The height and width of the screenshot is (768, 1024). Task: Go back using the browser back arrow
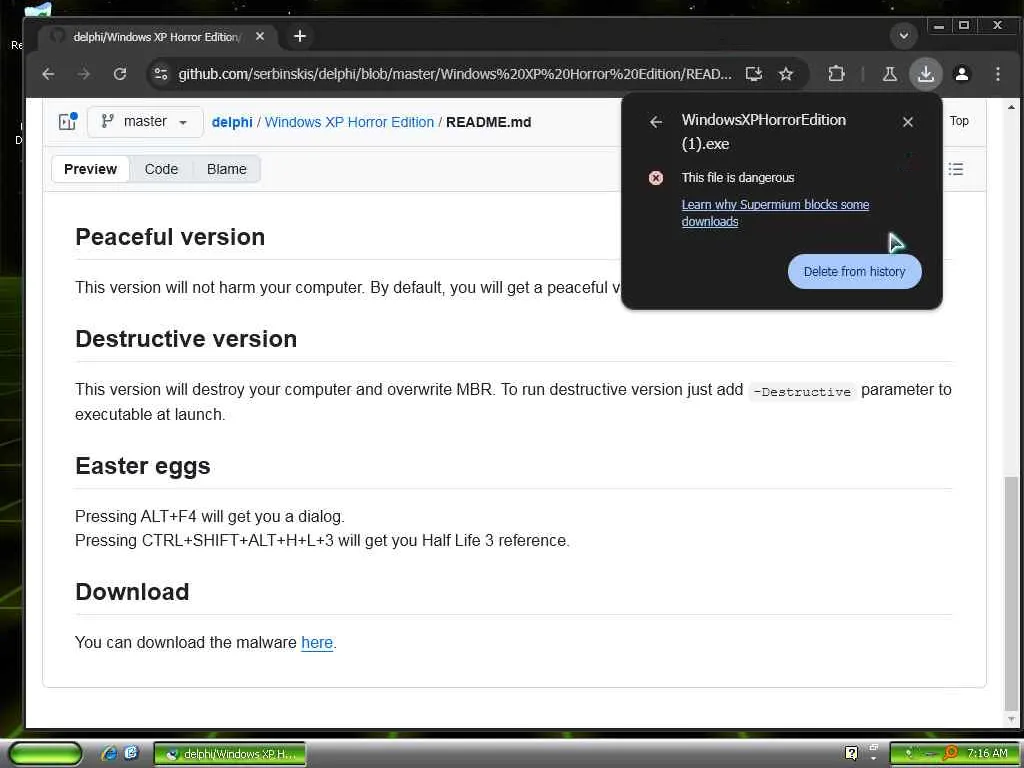click(48, 74)
